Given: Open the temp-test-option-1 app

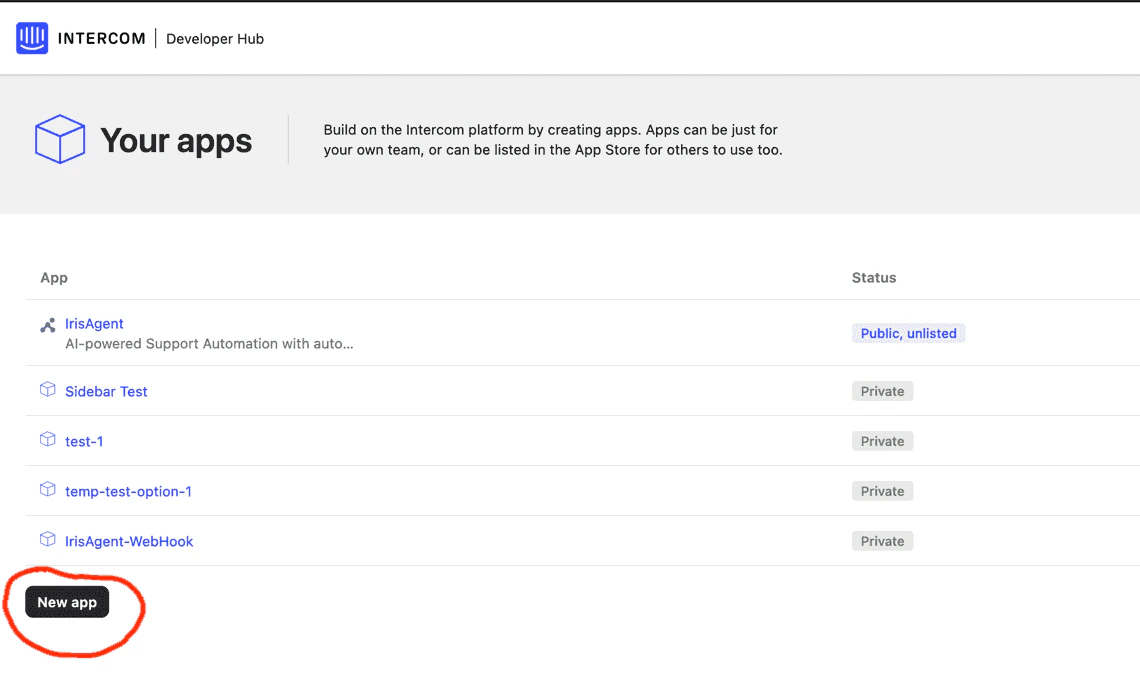Looking at the screenshot, I should pyautogui.click(x=129, y=492).
